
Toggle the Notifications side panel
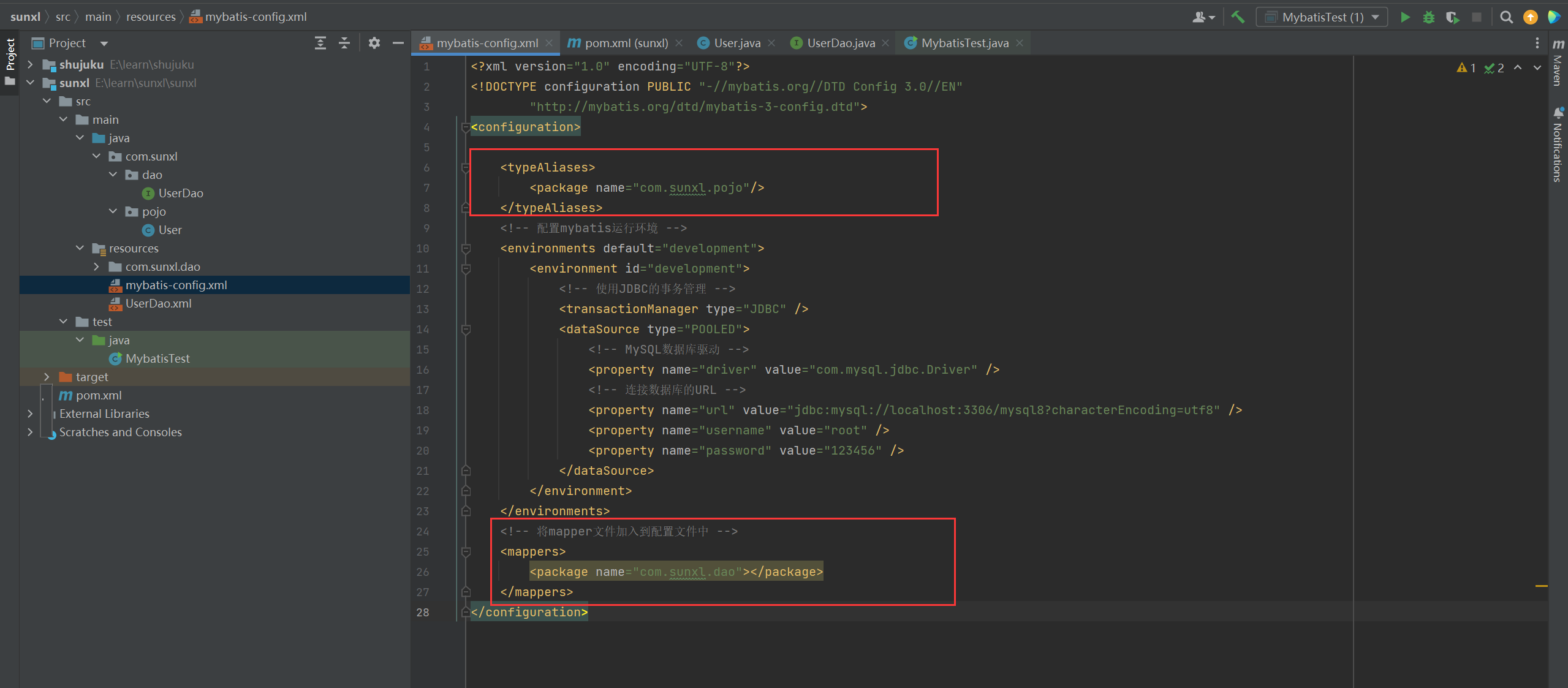[x=1558, y=146]
